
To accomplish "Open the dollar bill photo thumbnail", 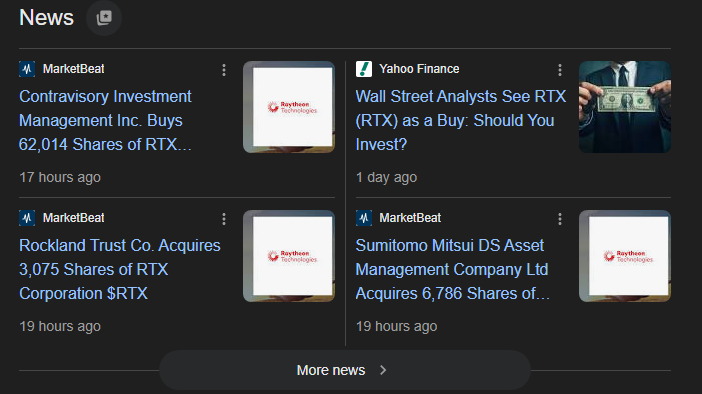I will click(x=625, y=107).
